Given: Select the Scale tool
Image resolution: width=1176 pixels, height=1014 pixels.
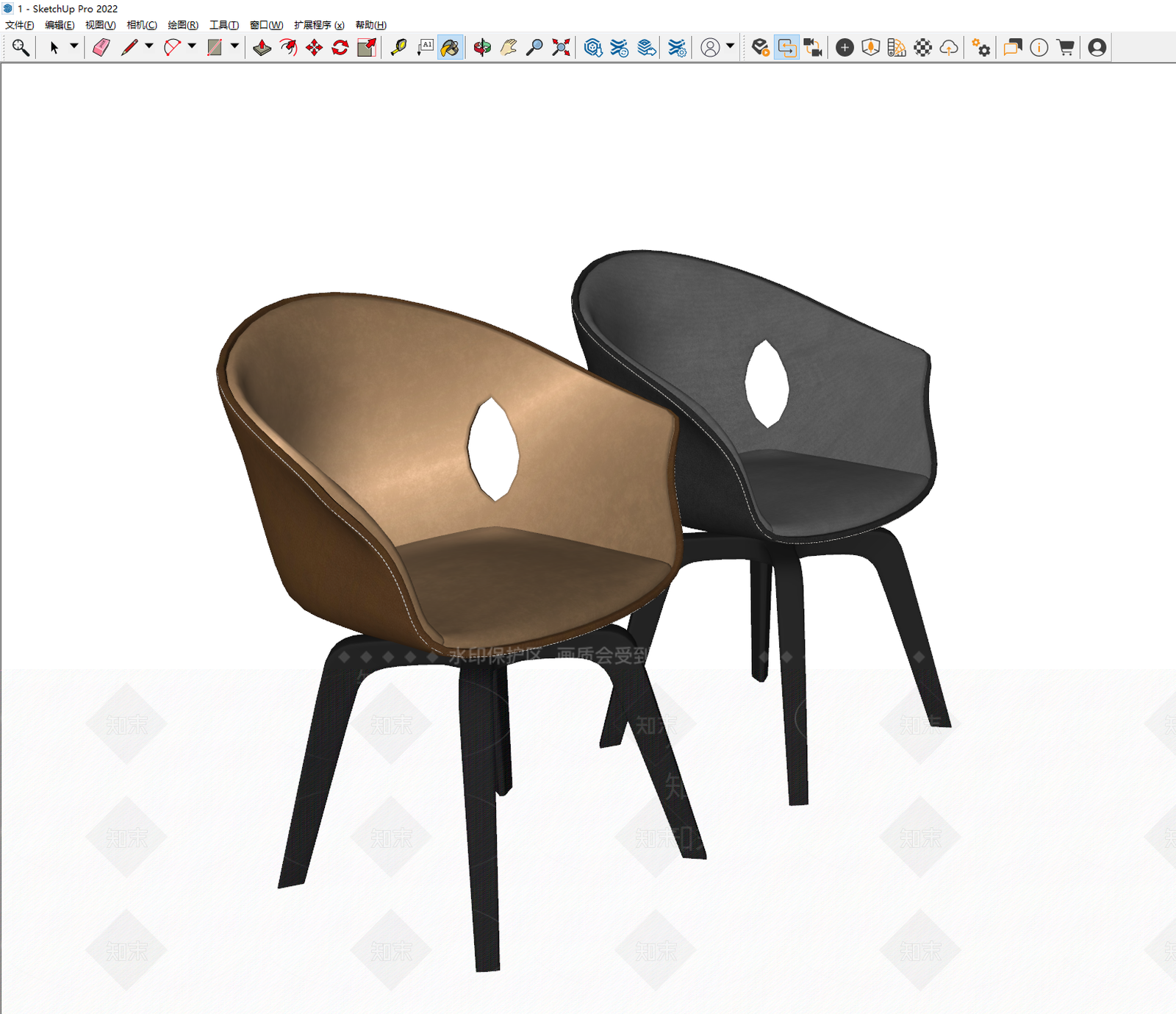Looking at the screenshot, I should tap(367, 48).
